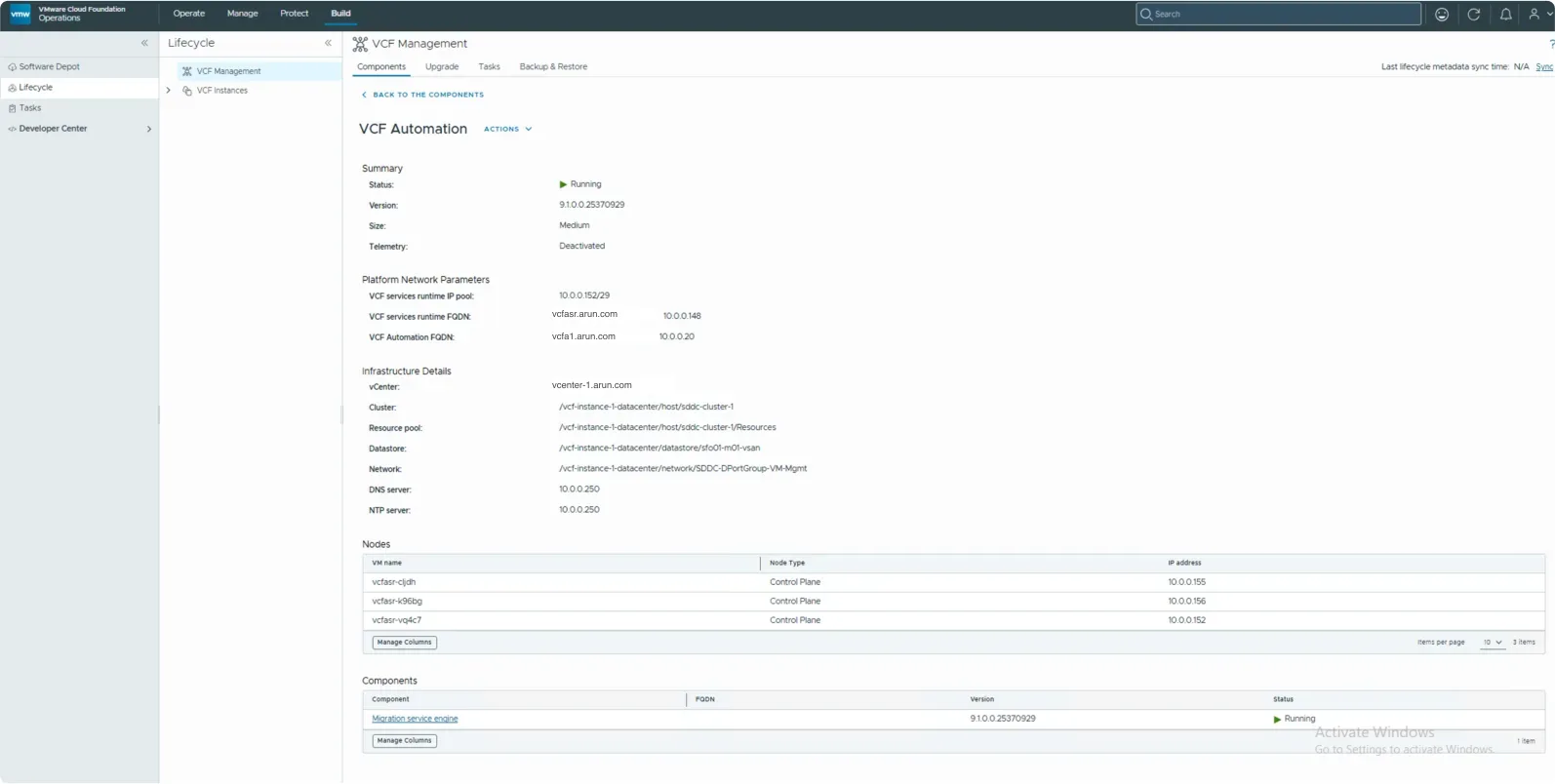Click the VMware logo icon
The image size is (1555, 784).
20,14
